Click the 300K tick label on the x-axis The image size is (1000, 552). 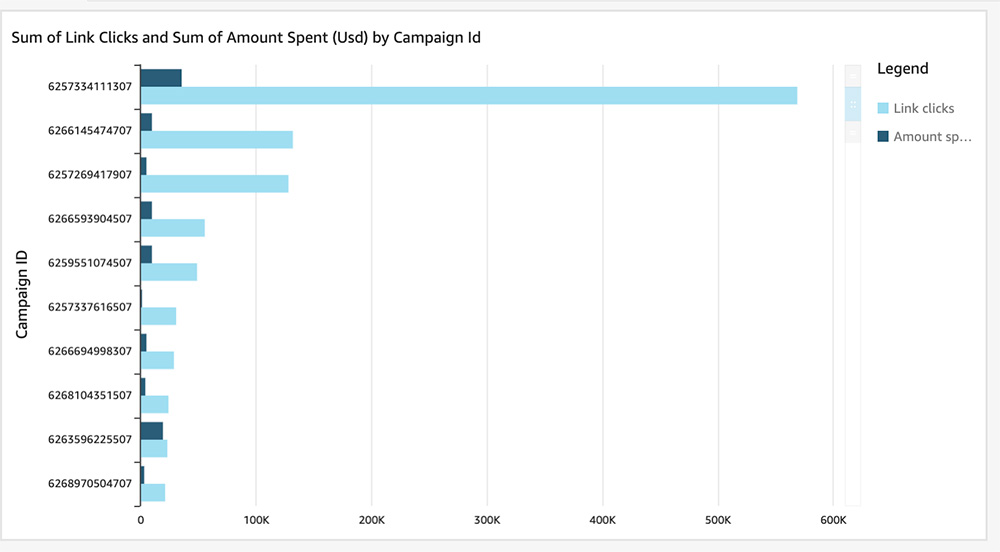point(487,520)
